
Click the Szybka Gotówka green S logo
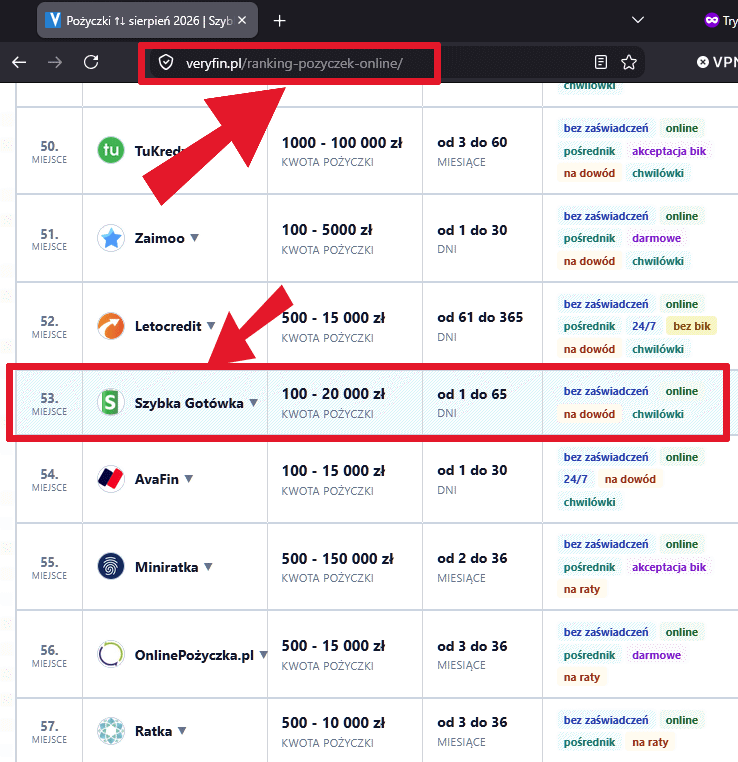pyautogui.click(x=111, y=403)
